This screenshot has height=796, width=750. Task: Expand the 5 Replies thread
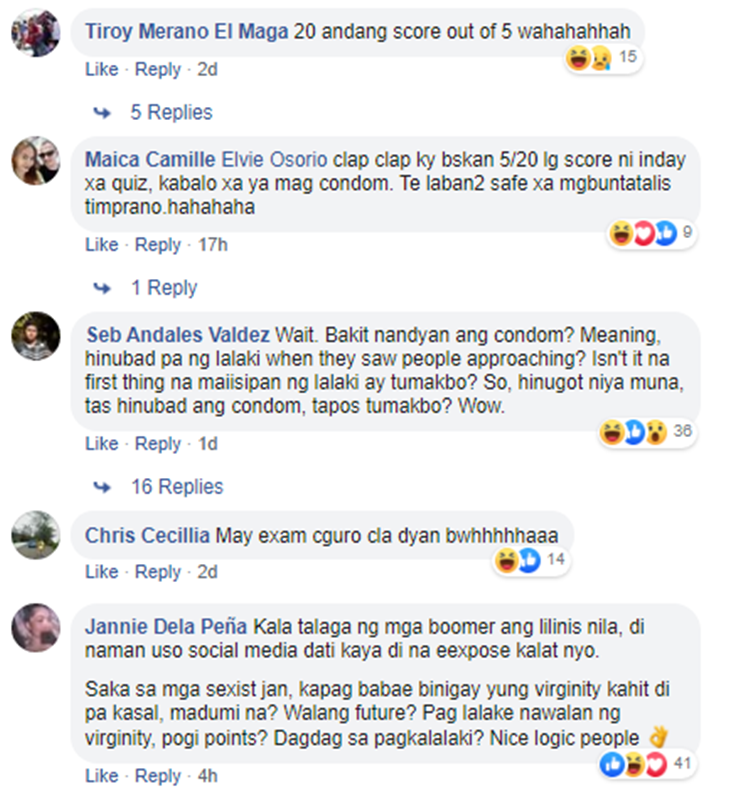(171, 112)
